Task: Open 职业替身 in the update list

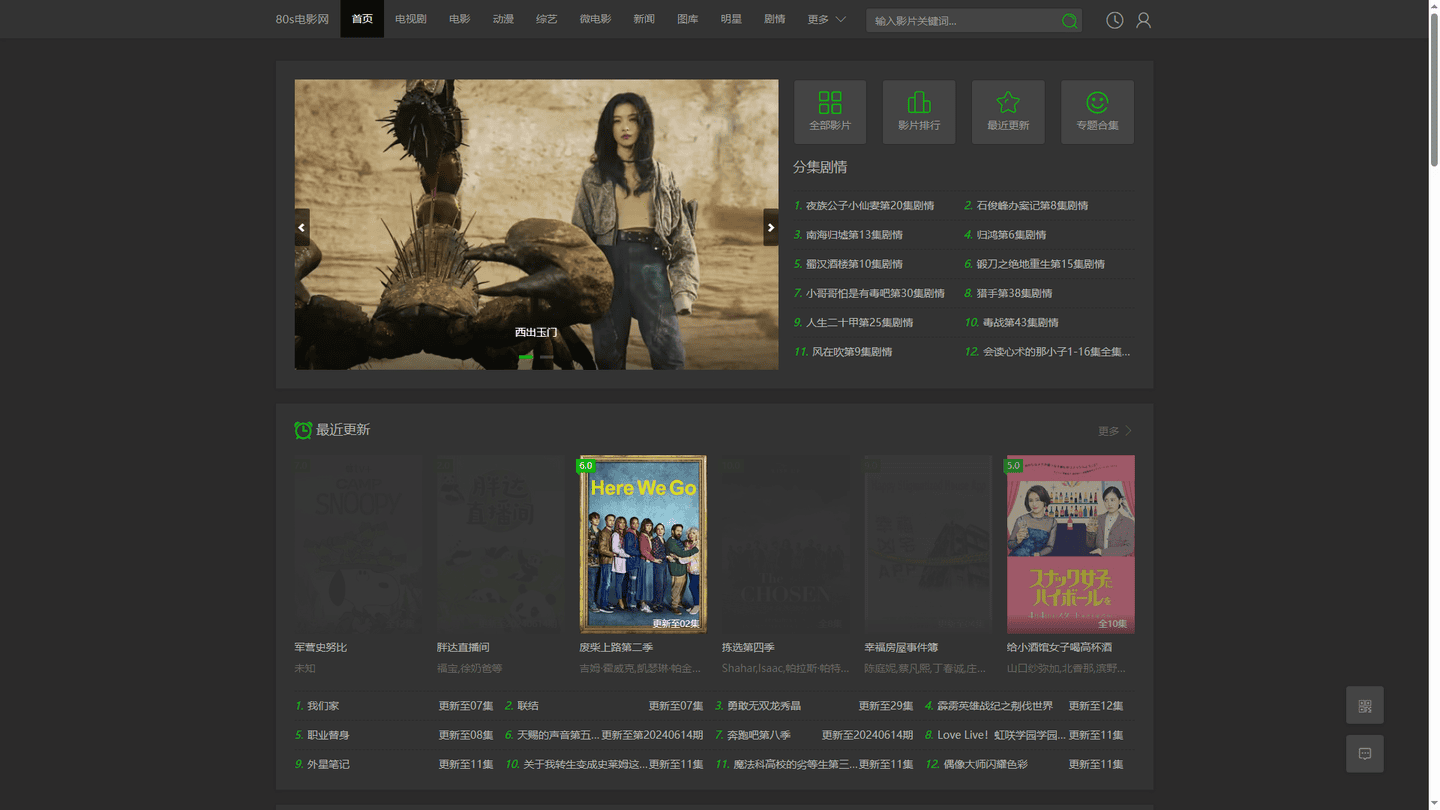Action: (328, 735)
